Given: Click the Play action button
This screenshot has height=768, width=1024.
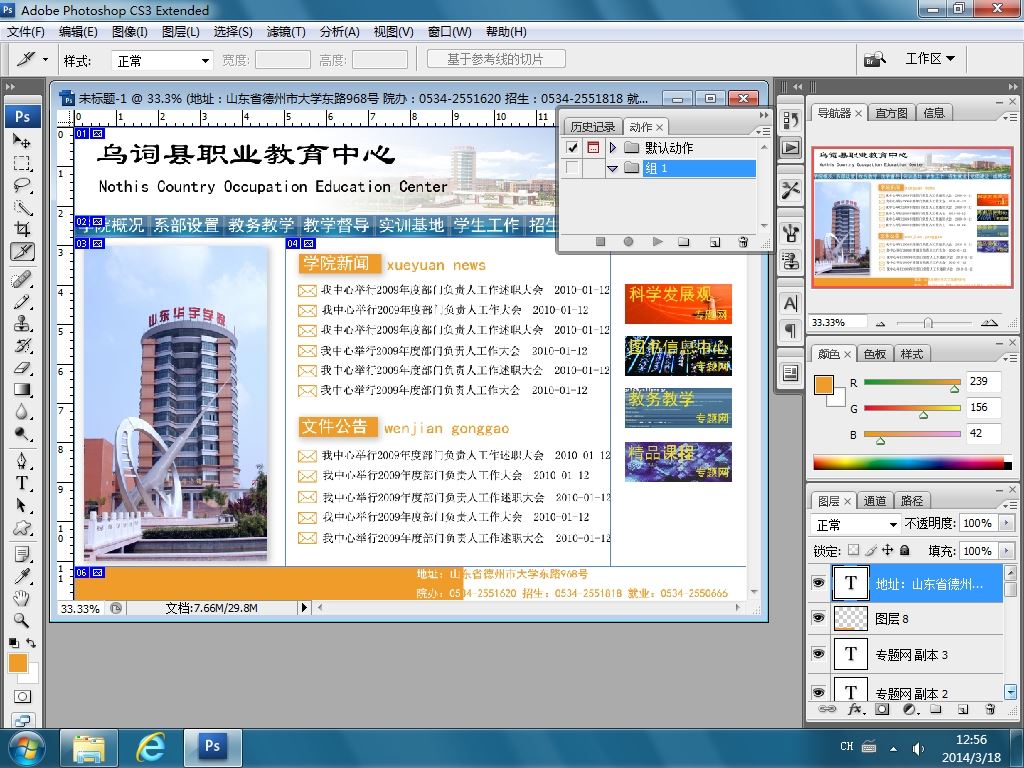Looking at the screenshot, I should click(657, 242).
